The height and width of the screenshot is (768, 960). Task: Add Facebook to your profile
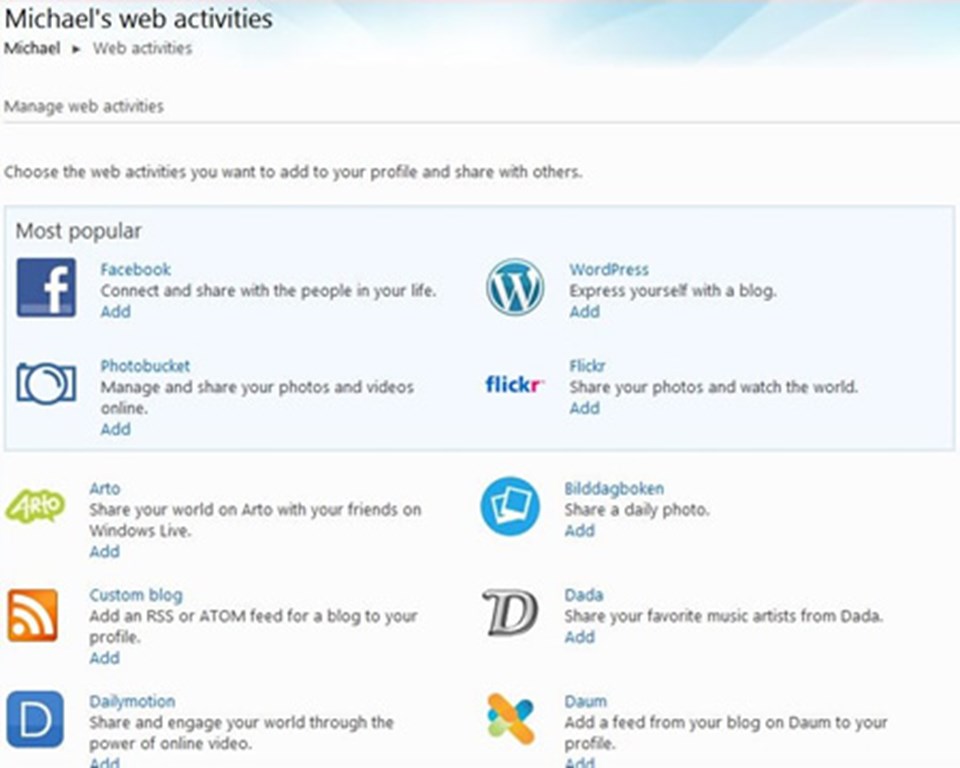[116, 312]
